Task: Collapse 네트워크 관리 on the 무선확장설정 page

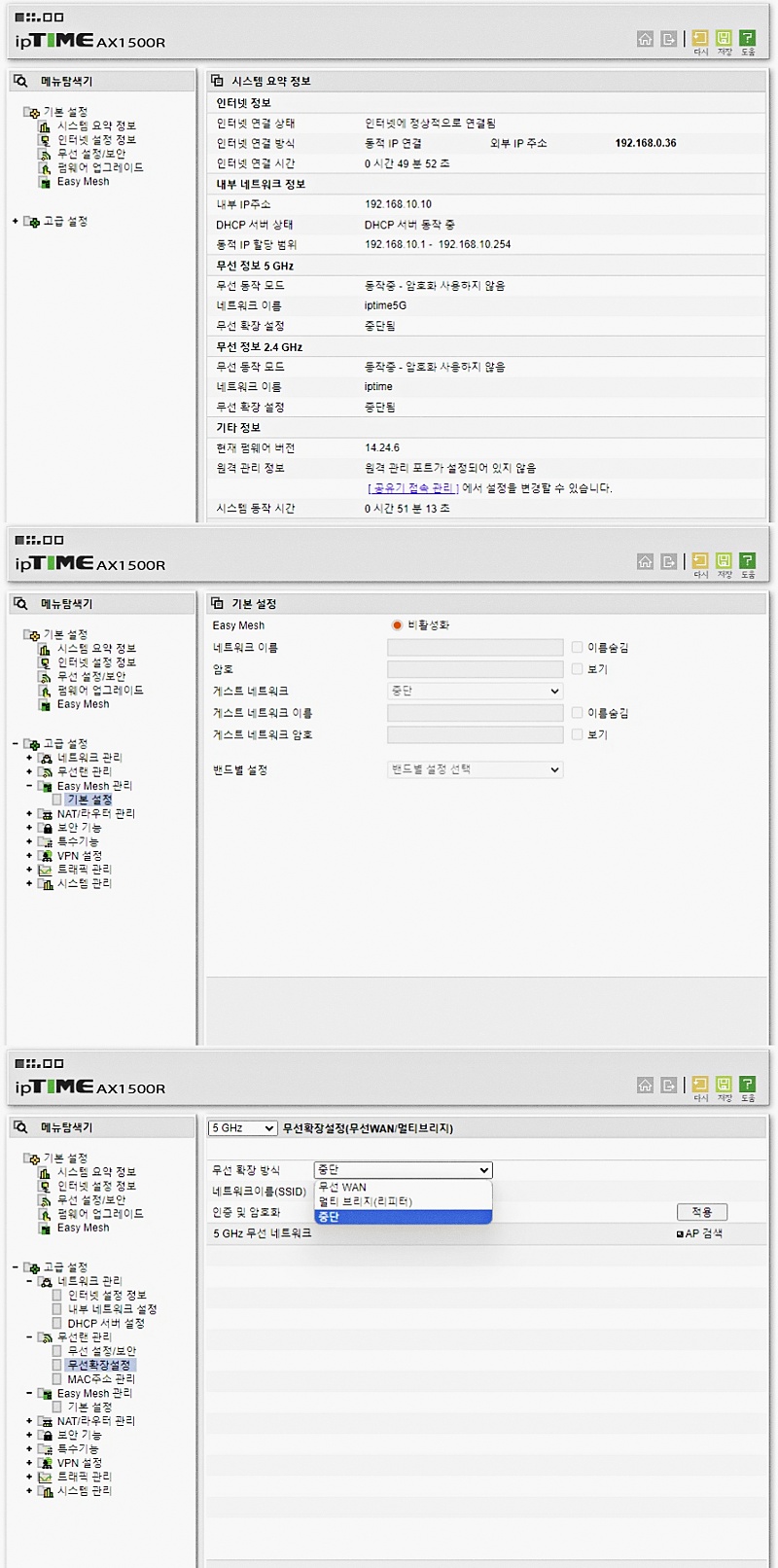Action: 29,1282
